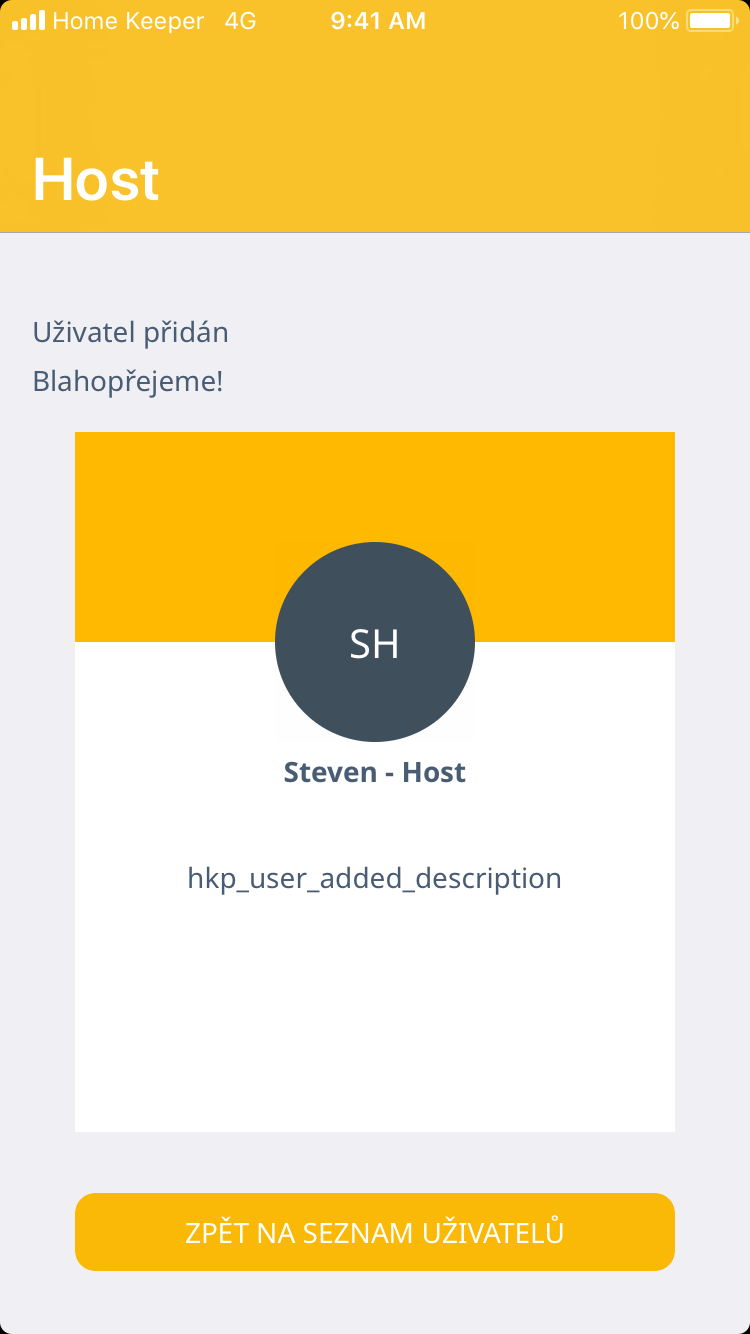Viewport: 750px width, 1334px height.
Task: Click the 100% battery percentage
Action: (x=648, y=21)
